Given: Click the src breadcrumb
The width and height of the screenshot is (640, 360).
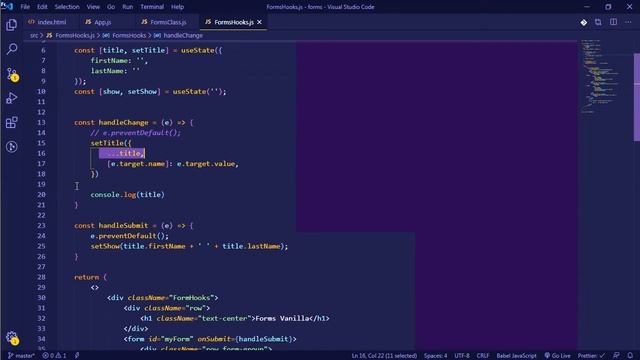Looking at the screenshot, I should coord(34,36).
